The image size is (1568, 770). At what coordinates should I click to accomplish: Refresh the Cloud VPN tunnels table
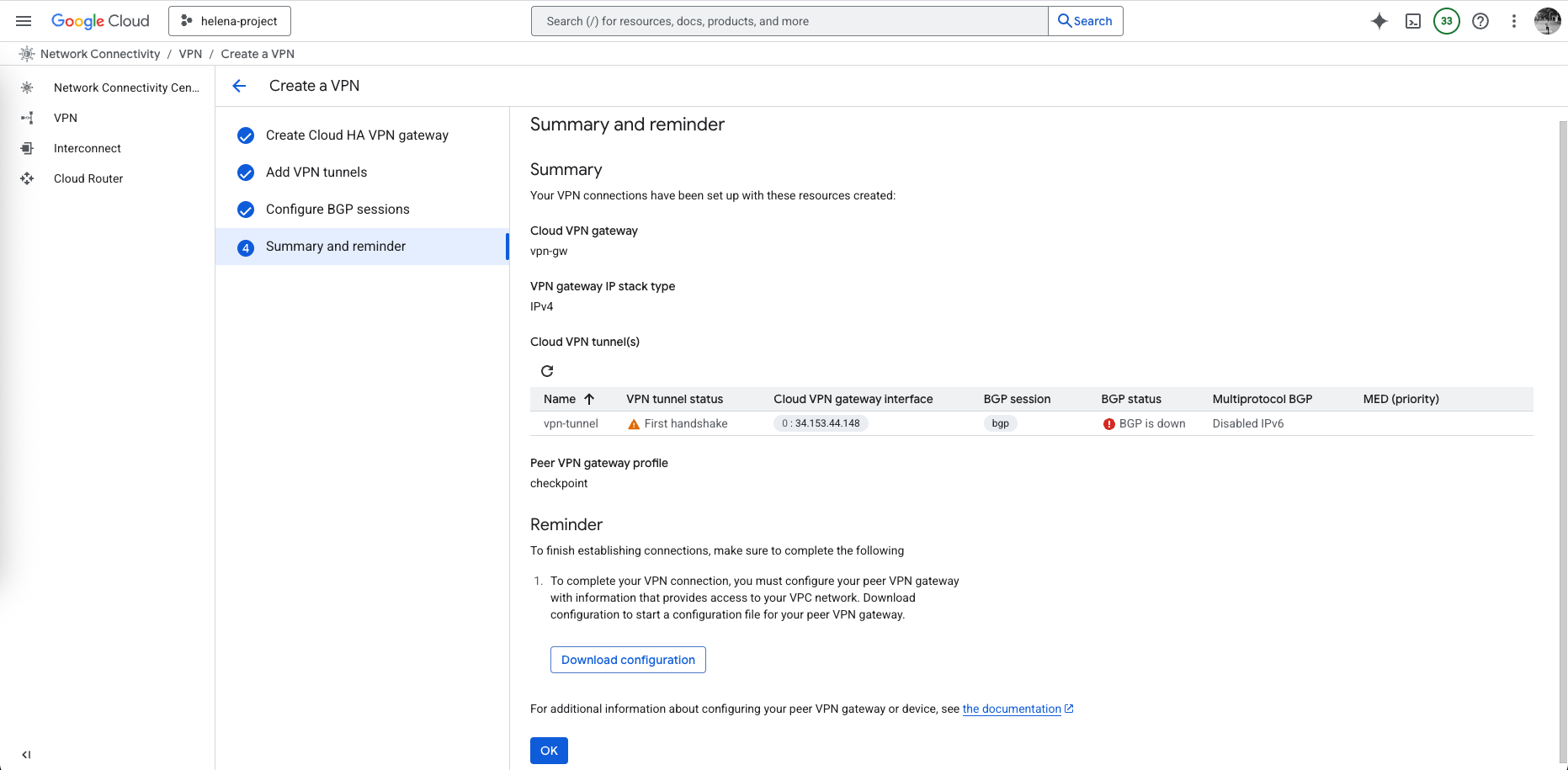point(547,371)
